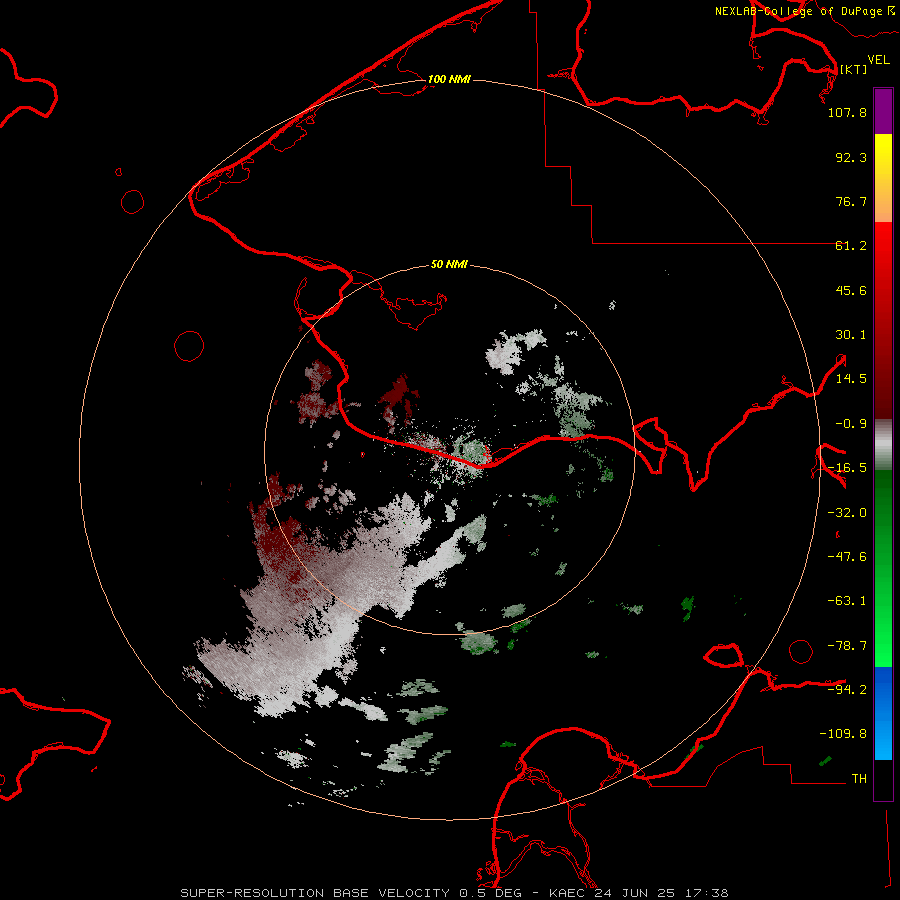Click the -63.1 velocity scale value
The width and height of the screenshot is (900, 900).
(847, 601)
